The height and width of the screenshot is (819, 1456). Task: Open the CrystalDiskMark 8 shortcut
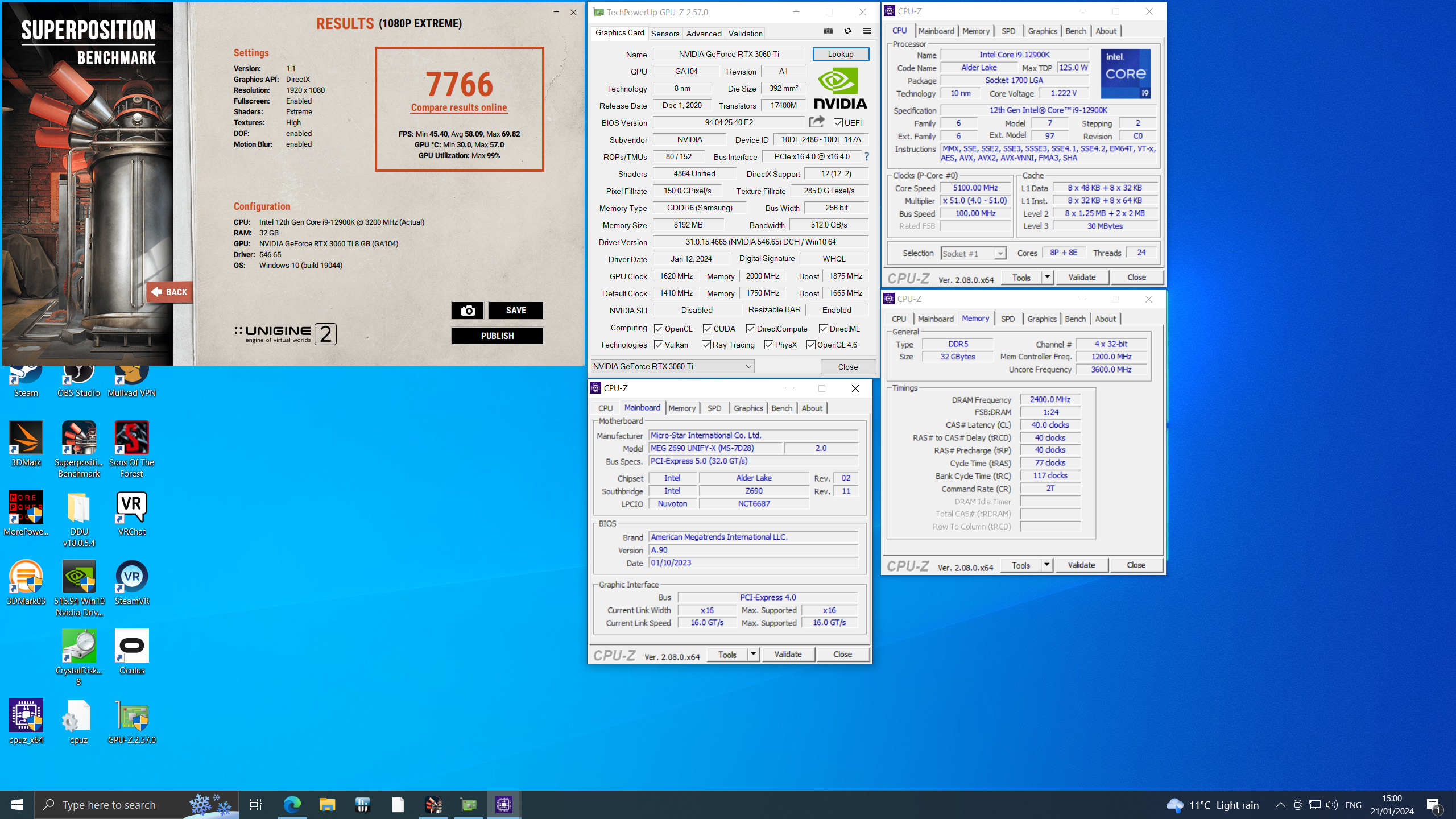click(78, 657)
